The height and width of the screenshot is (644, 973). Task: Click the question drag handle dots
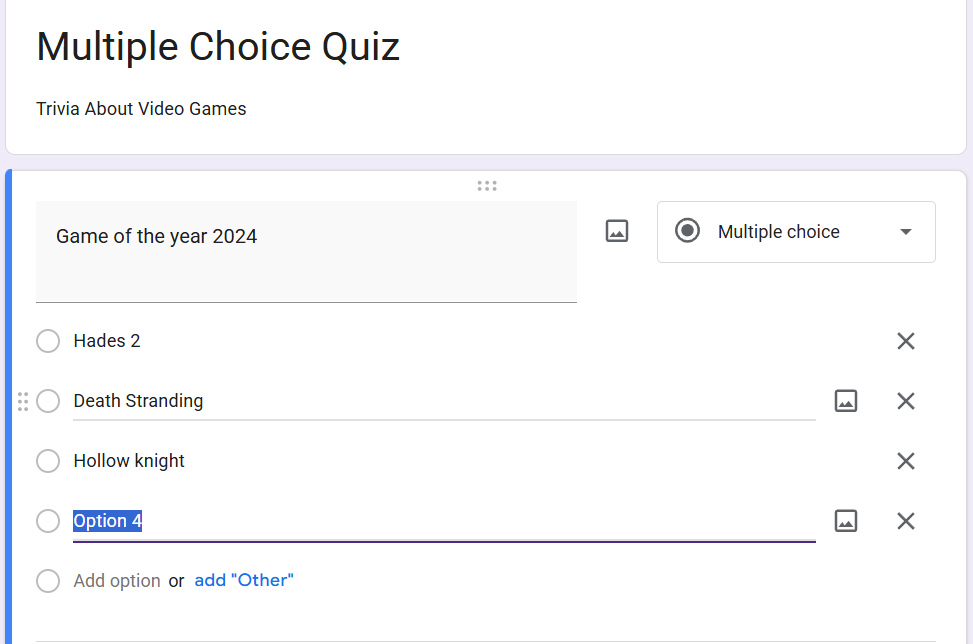click(x=487, y=185)
